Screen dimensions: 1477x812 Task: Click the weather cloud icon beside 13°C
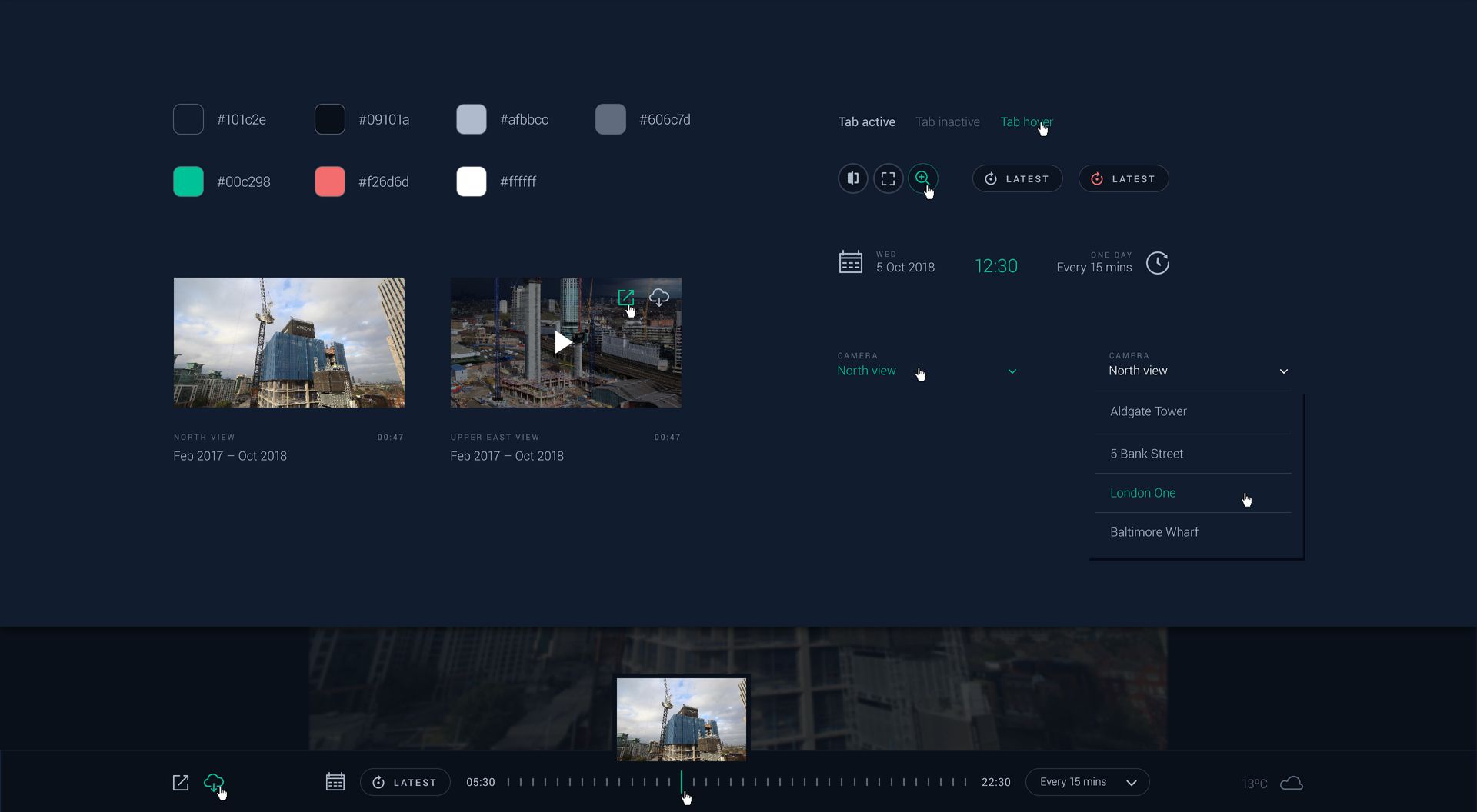click(1291, 783)
